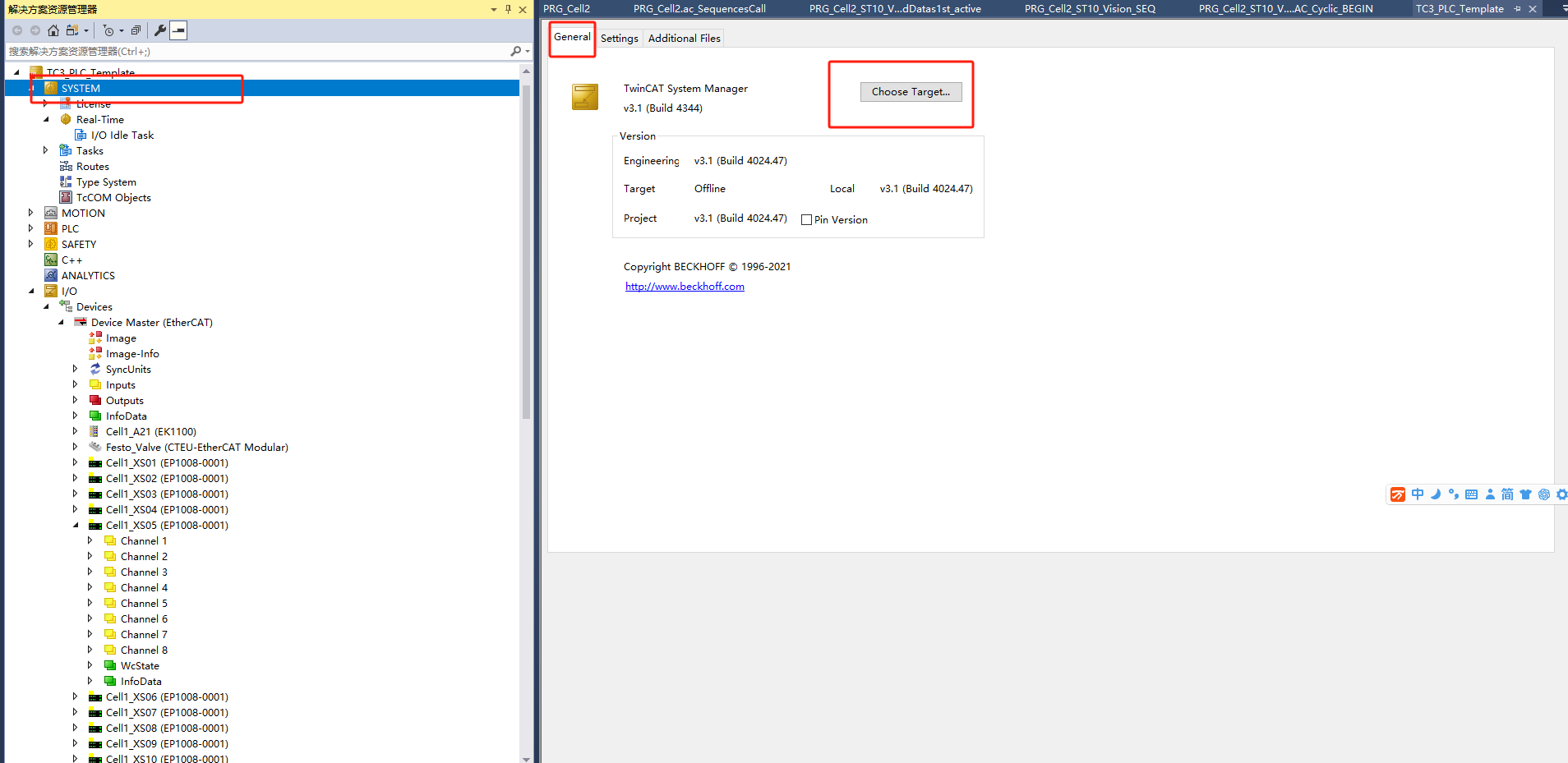This screenshot has height=763, width=1568.
Task: Open the PRG_Cell2 document tab
Action: (x=567, y=9)
